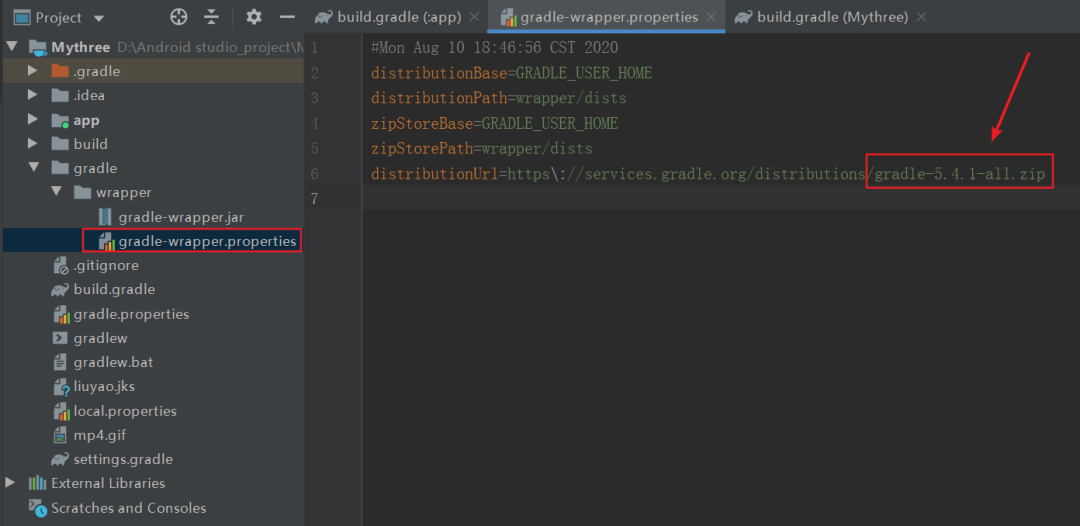Image resolution: width=1080 pixels, height=526 pixels.
Task: Select gradle-wrapper.jar file icon in tree
Action: [105, 218]
